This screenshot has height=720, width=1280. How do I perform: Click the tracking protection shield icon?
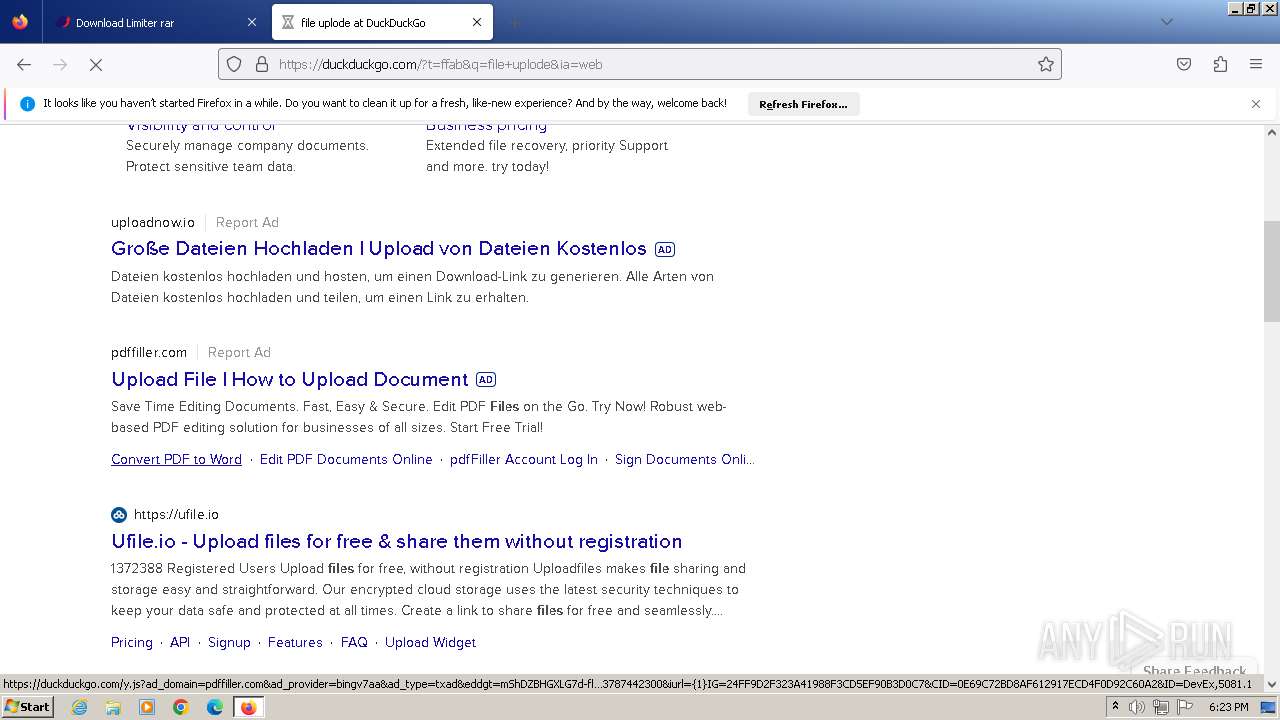(234, 64)
